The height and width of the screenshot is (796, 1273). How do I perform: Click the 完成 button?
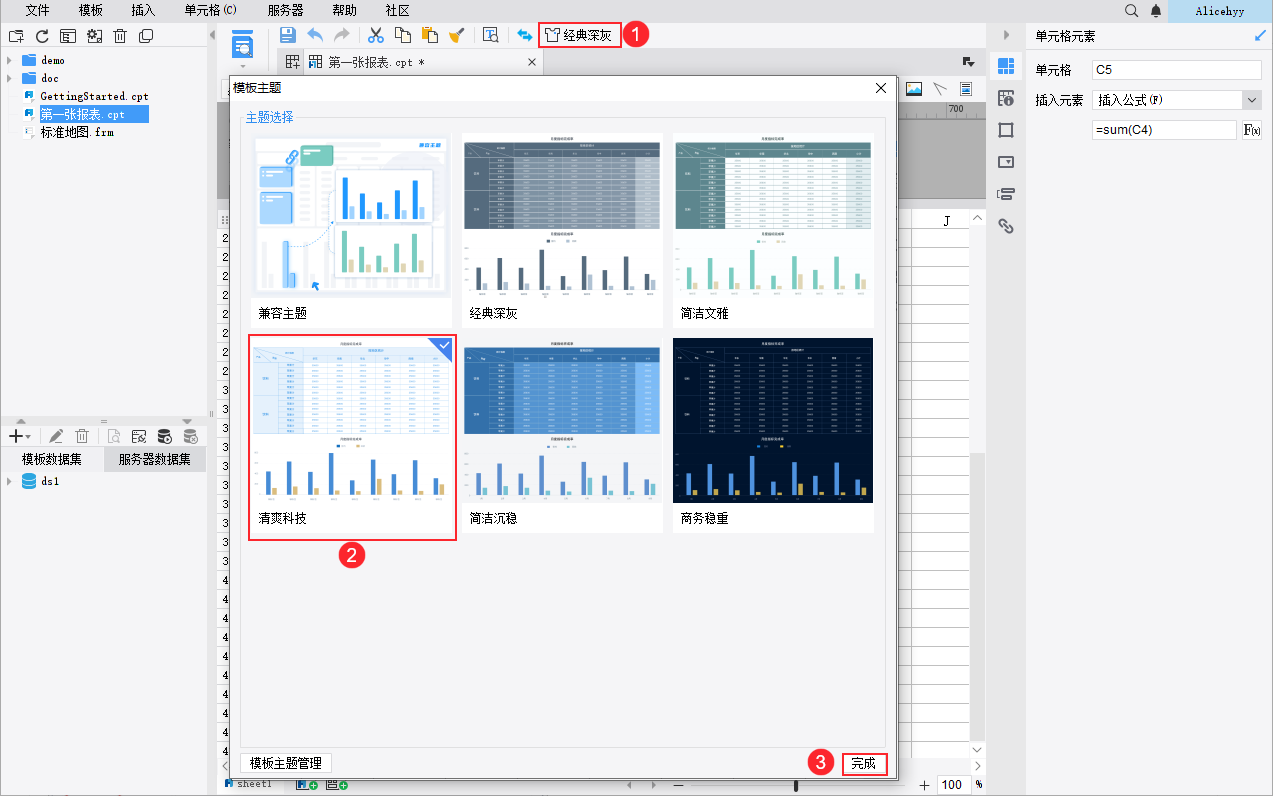click(x=864, y=763)
